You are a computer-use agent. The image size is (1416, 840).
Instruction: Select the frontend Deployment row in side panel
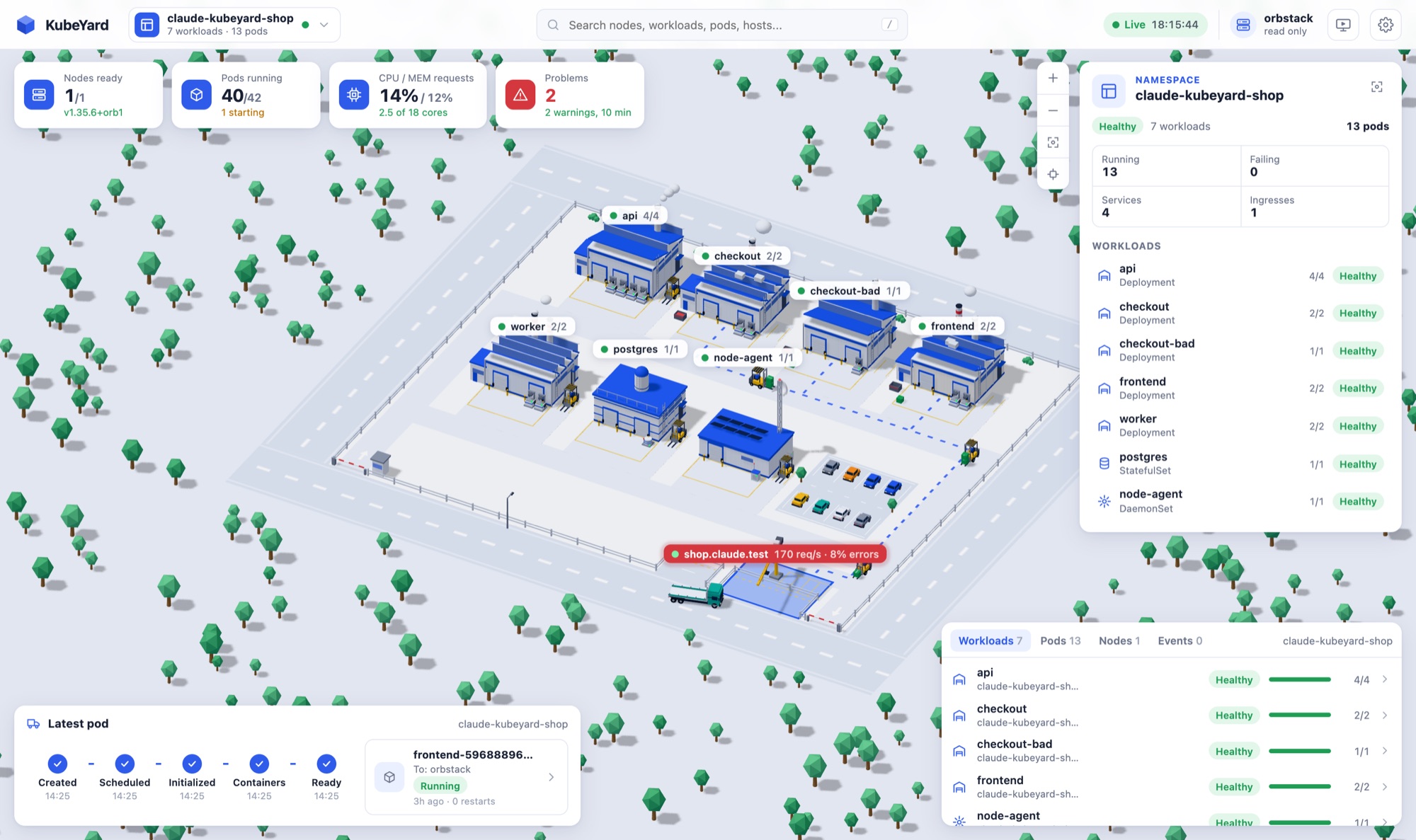point(1240,388)
